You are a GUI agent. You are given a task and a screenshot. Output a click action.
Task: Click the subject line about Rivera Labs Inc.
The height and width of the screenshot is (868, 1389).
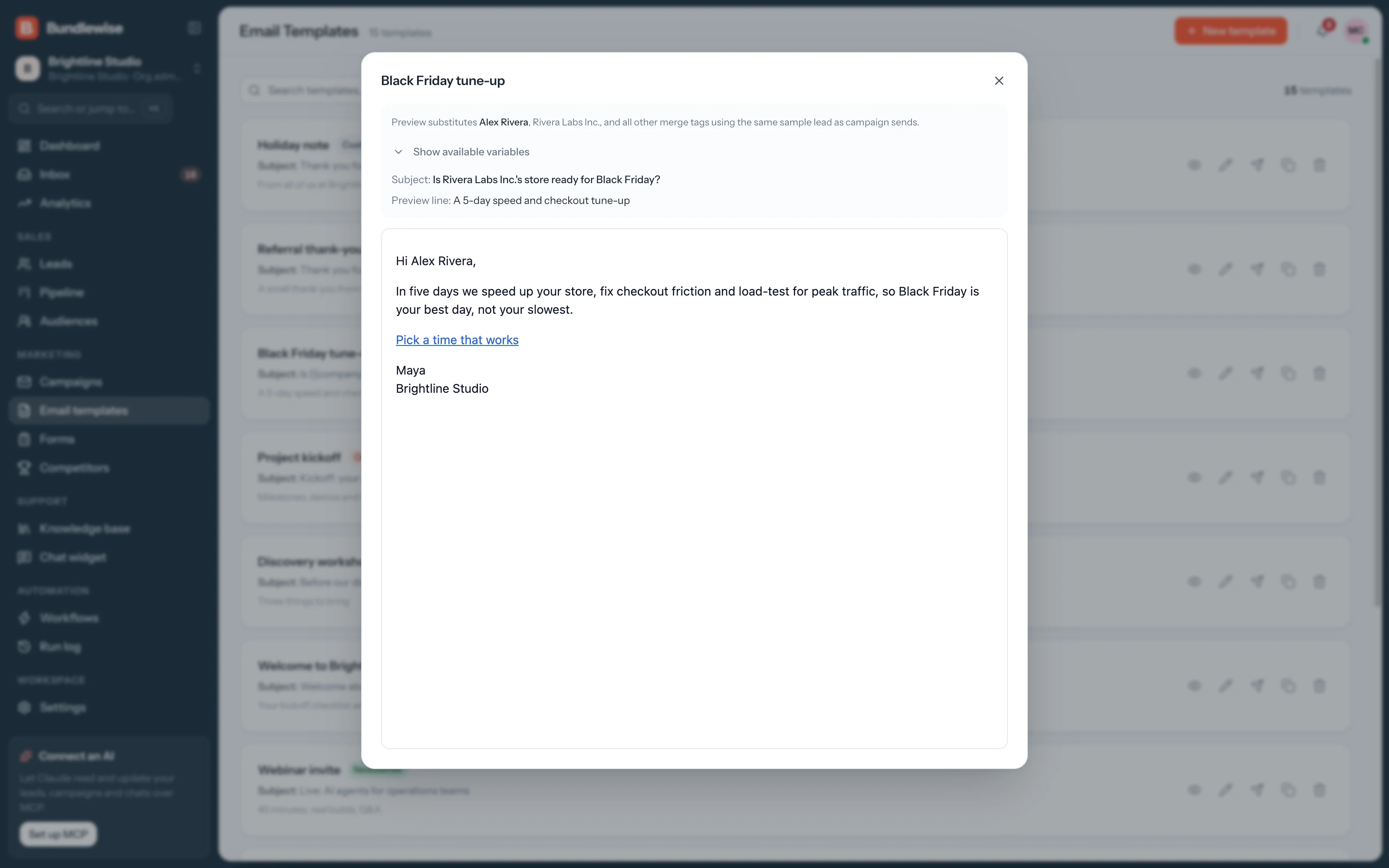click(546, 180)
